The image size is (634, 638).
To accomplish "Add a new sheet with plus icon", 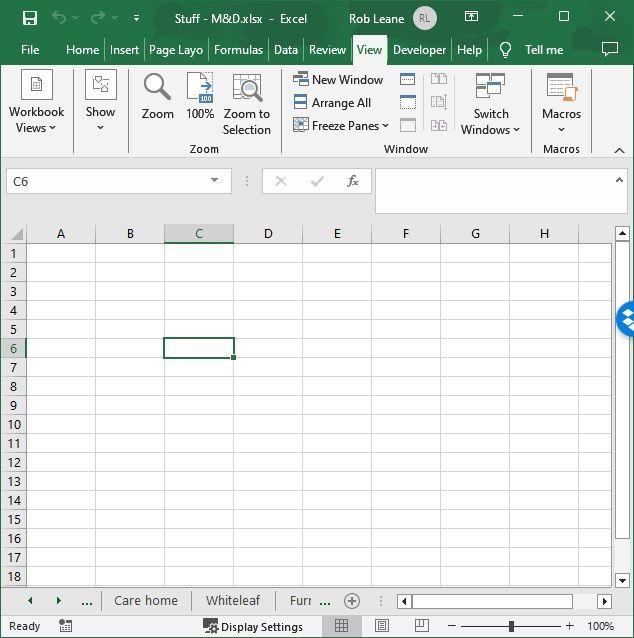I will (x=351, y=601).
